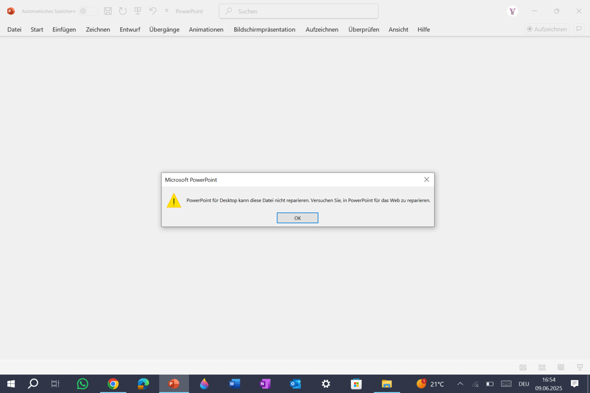Expand the quick access toolbar customize dropdown
590x393 pixels.
coord(166,11)
